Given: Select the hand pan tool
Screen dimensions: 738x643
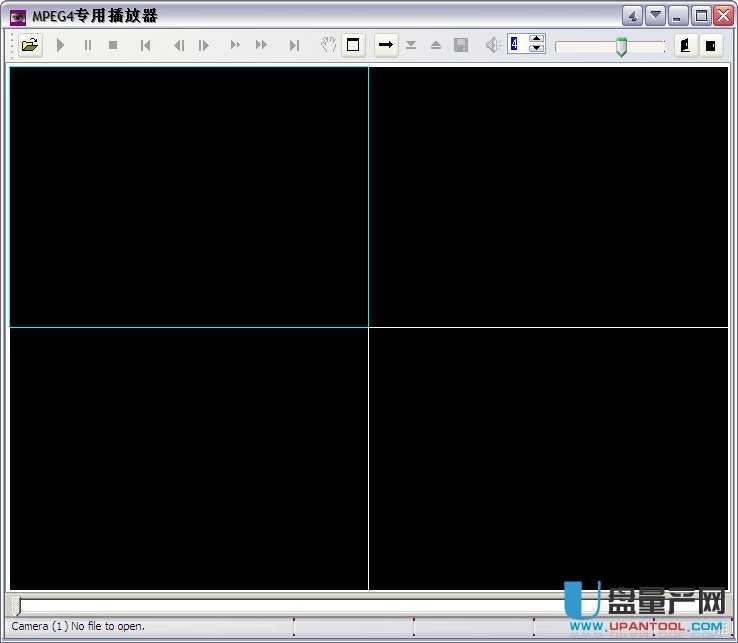Looking at the screenshot, I should [x=328, y=45].
